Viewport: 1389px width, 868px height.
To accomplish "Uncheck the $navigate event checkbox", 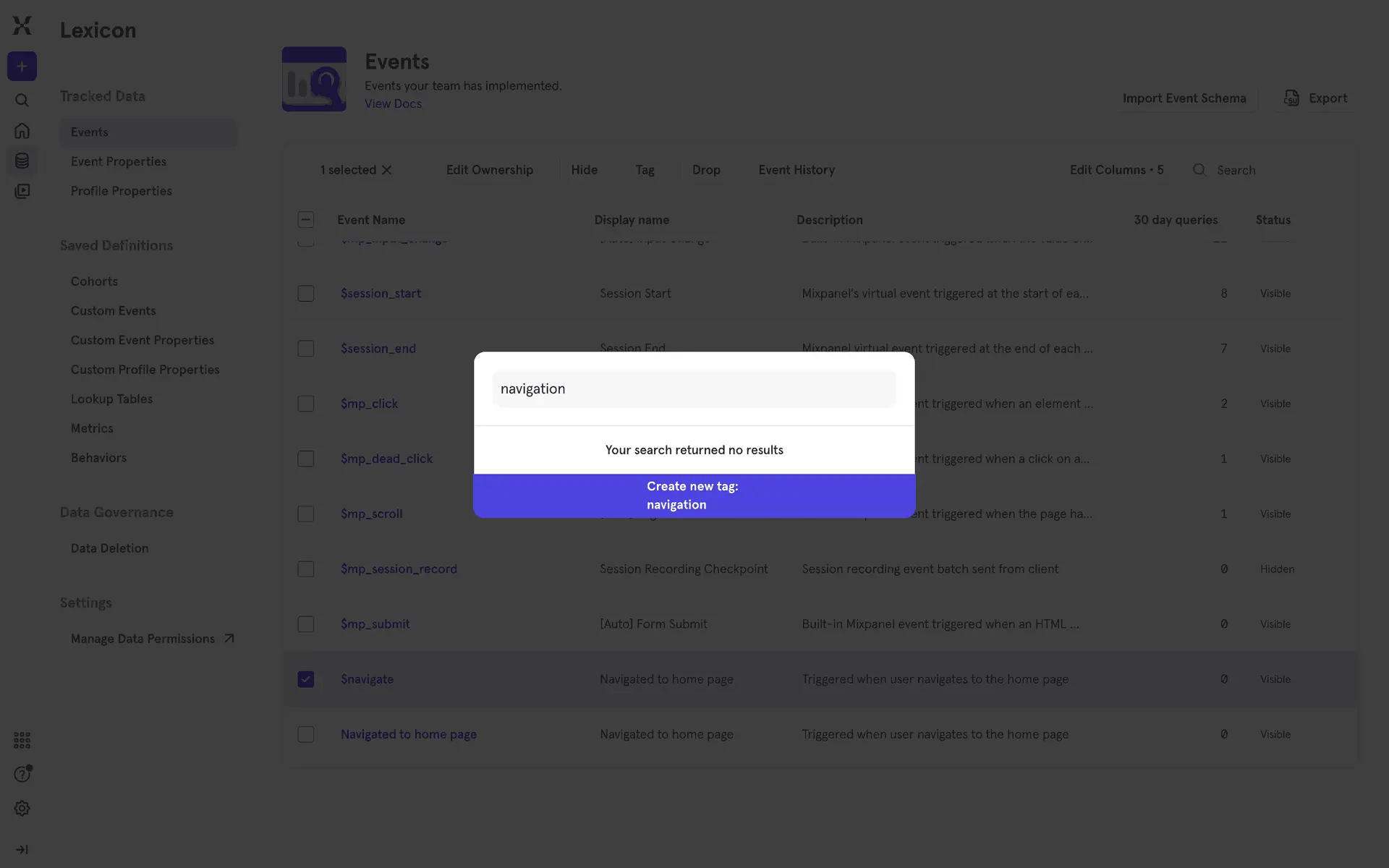I will point(306,679).
